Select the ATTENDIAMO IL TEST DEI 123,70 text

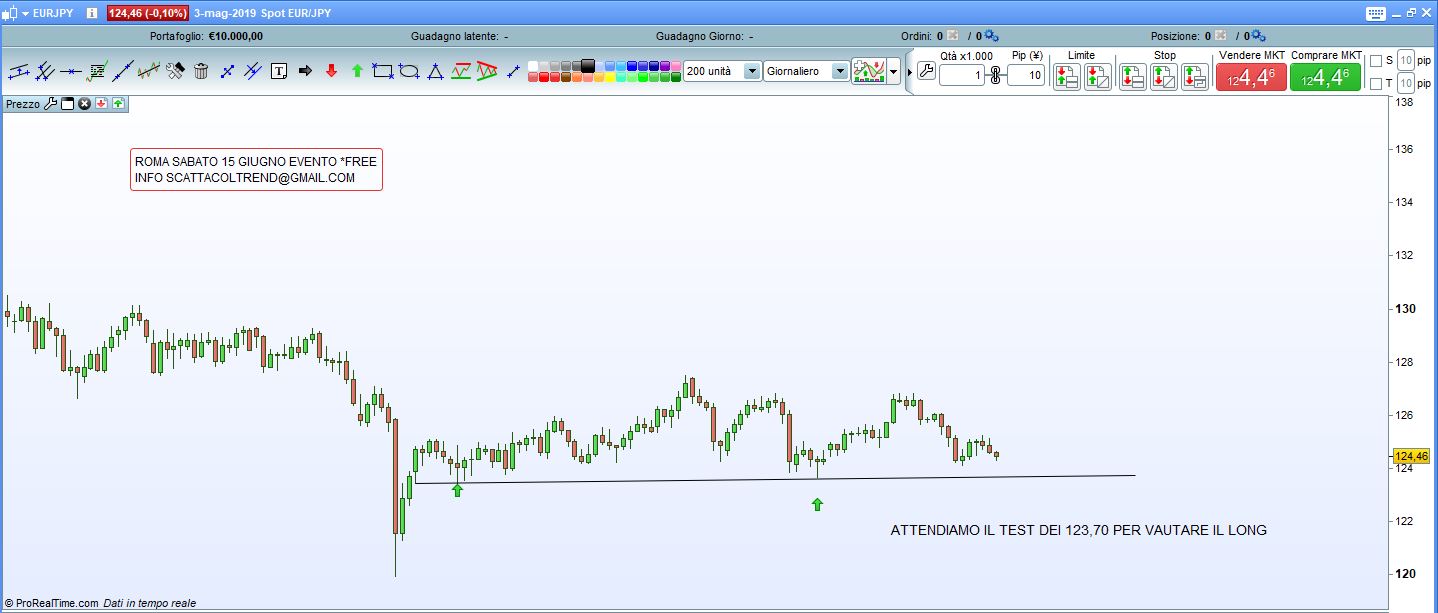(1078, 530)
